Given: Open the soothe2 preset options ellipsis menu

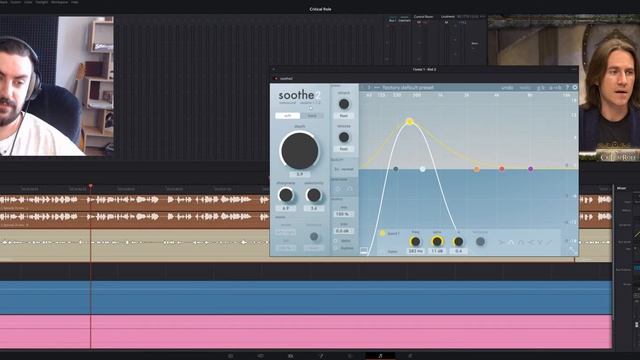Looking at the screenshot, I should click(x=377, y=87).
